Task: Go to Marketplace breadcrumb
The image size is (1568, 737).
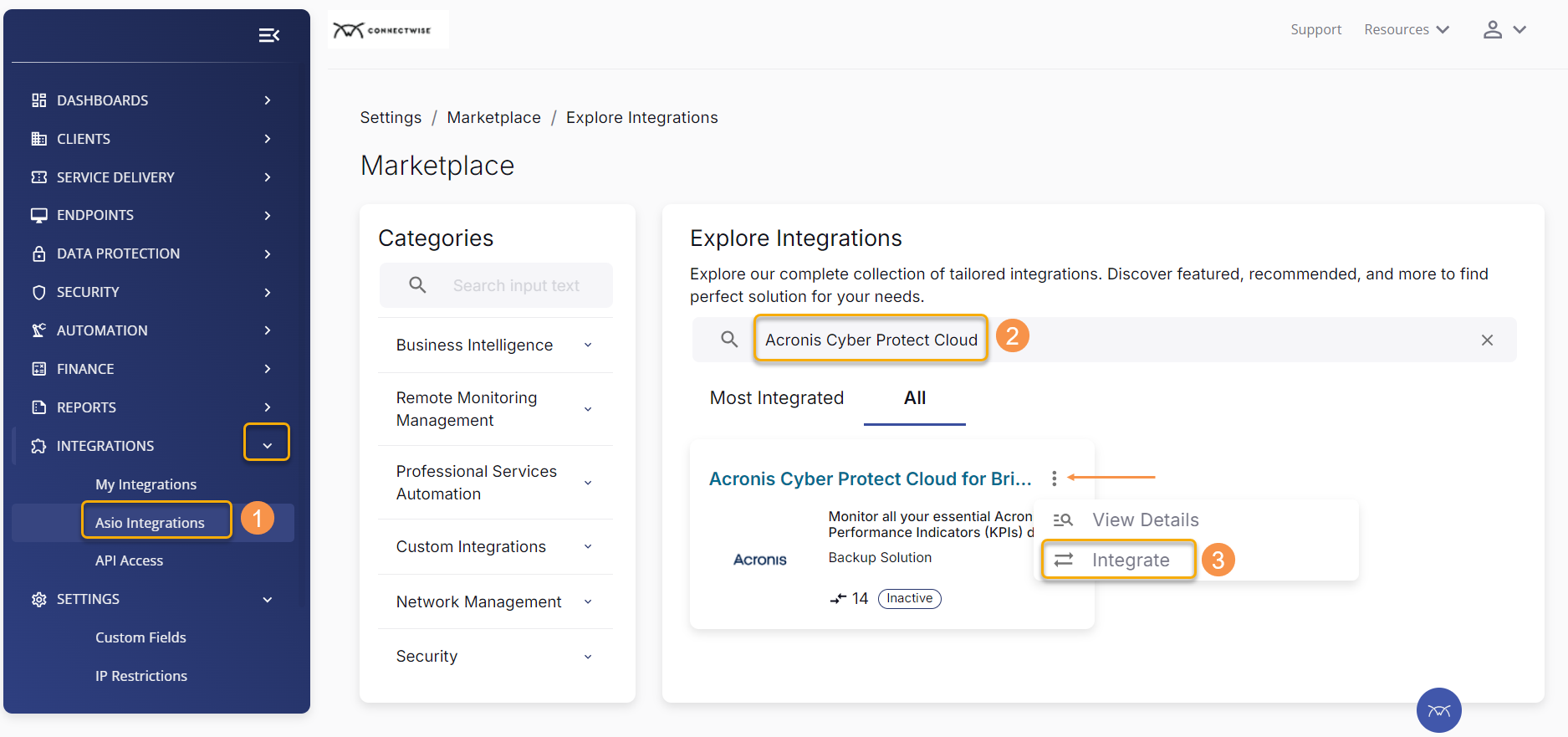Action: [493, 117]
